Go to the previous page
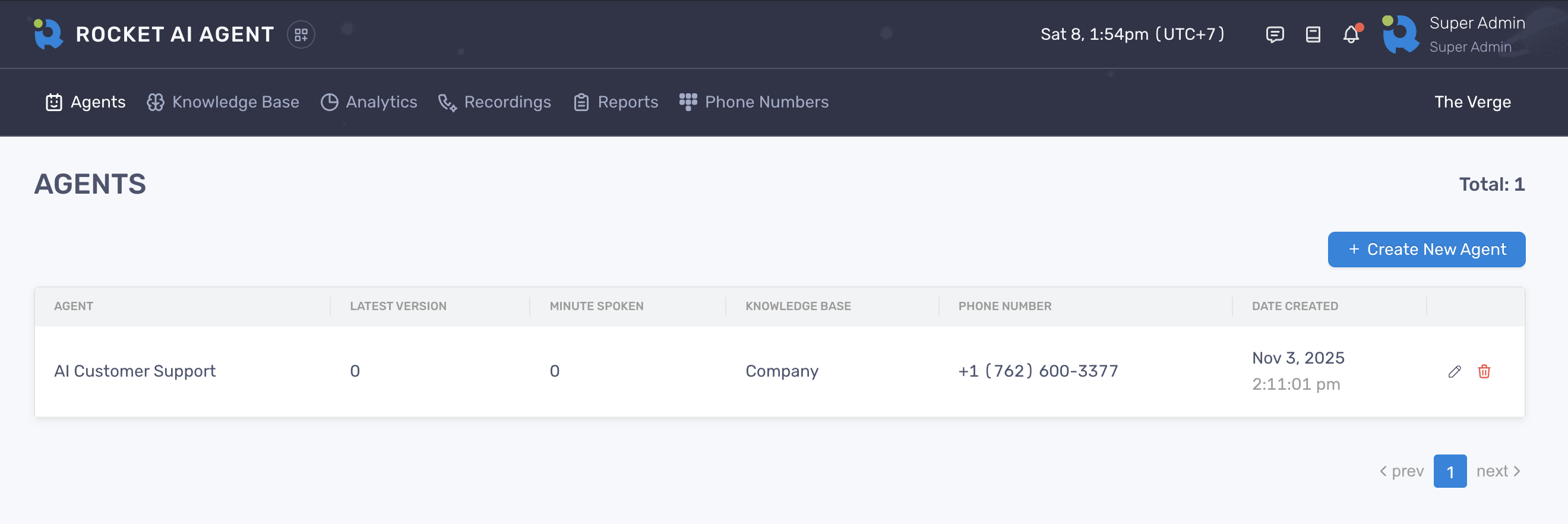Viewport: 1568px width, 524px height. [1401, 471]
